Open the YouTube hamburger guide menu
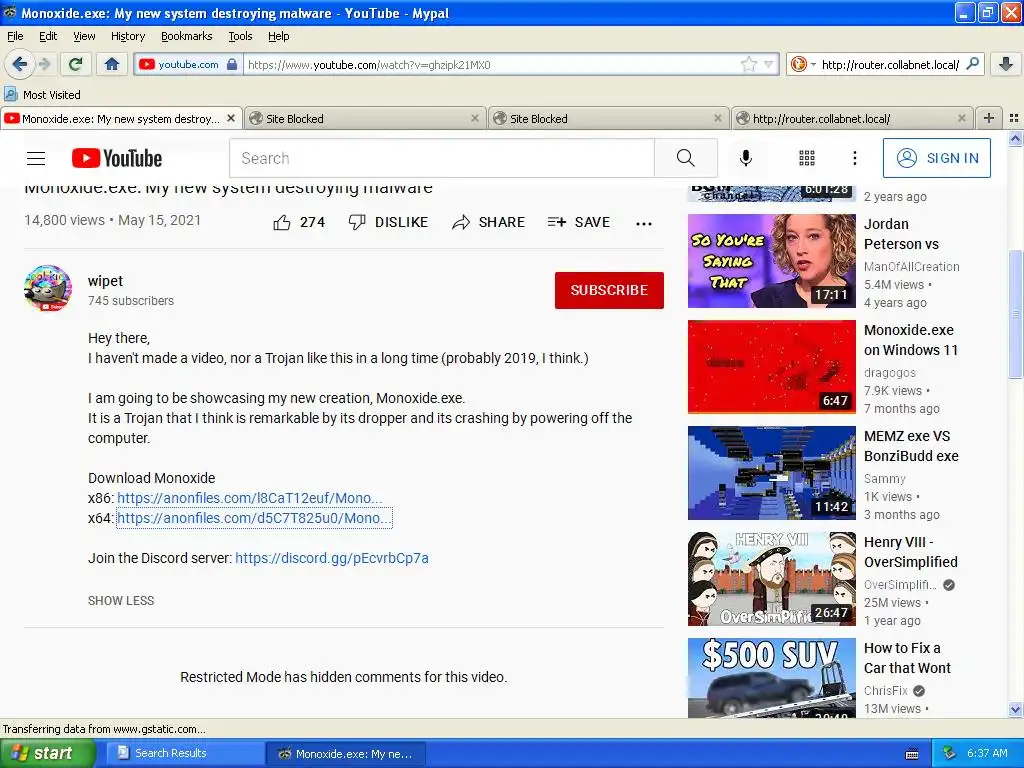1024x768 pixels. click(x=36, y=158)
